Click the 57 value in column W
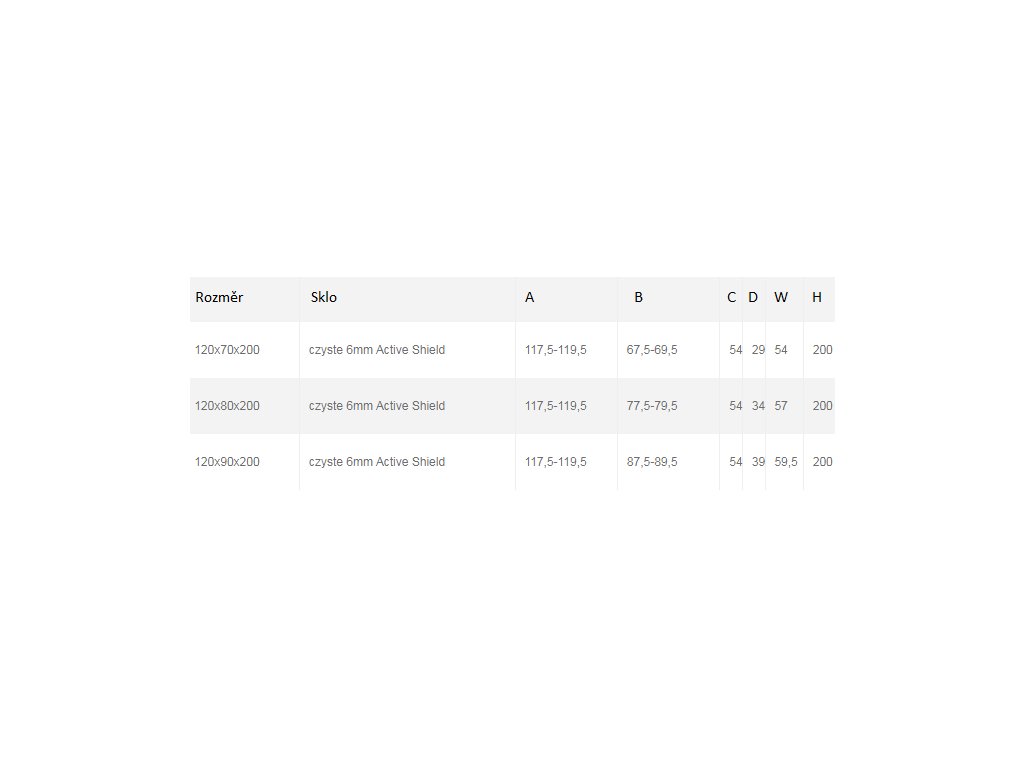1024x768 pixels. point(781,406)
